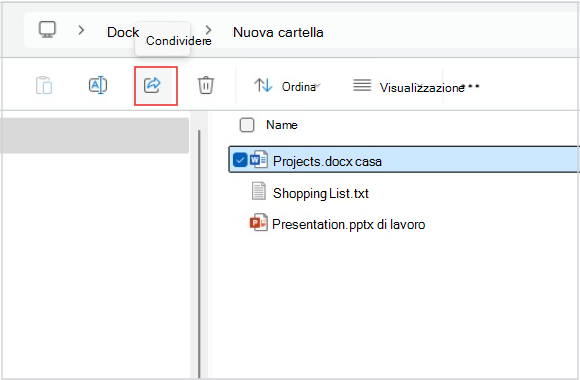Expand the chevron before Nuova cartella
Image resolution: width=580 pixels, height=380 pixels.
point(209,30)
